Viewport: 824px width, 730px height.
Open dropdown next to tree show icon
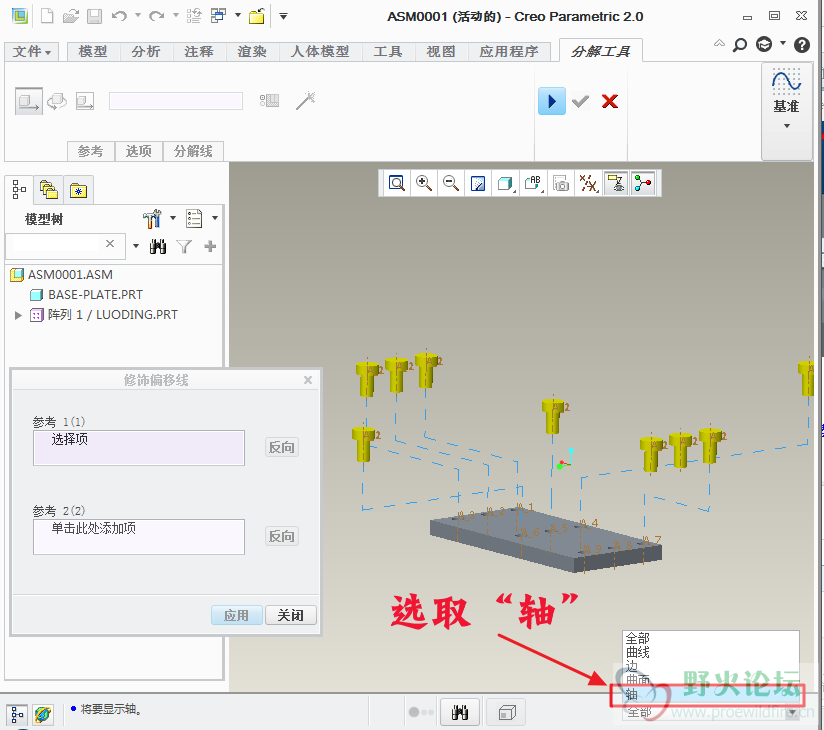click(x=215, y=218)
